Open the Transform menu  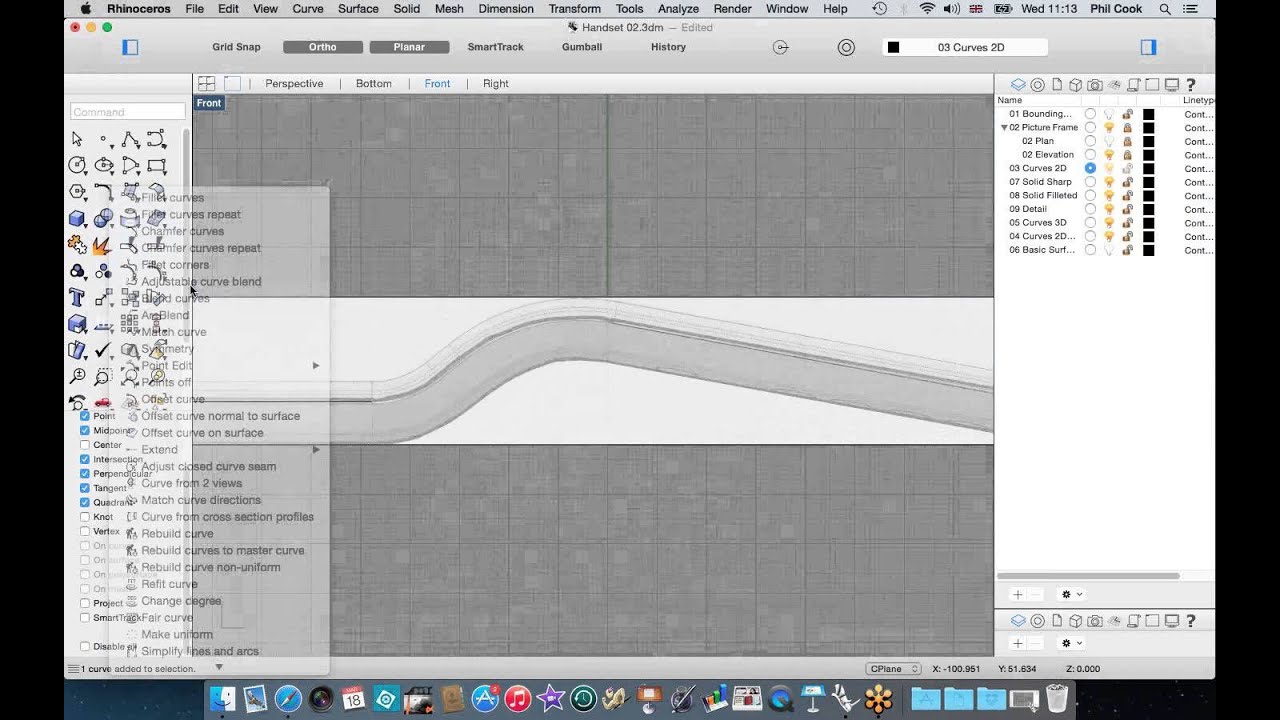tap(574, 8)
